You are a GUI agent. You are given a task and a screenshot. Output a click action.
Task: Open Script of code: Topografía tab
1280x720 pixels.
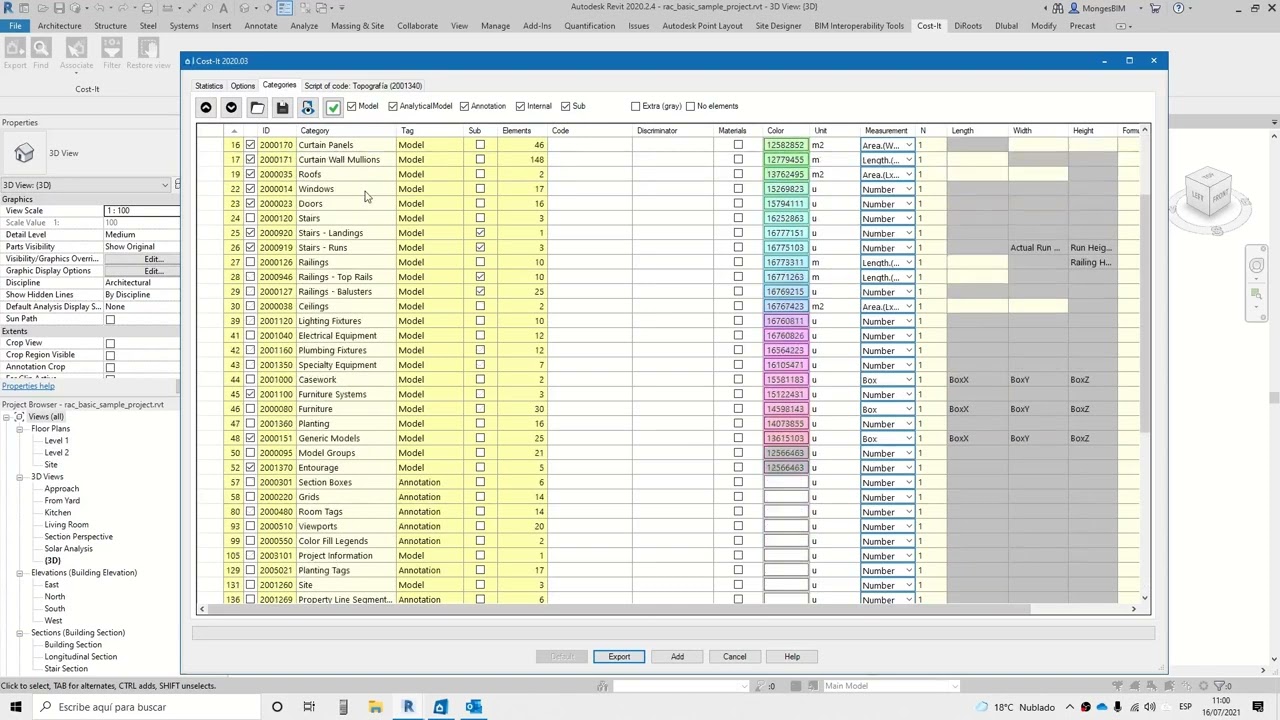363,86
